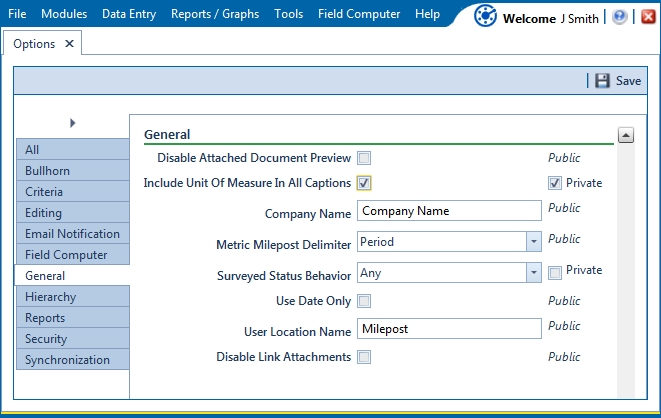Open help via the blue question mark icon
661x418 pixels.
[x=619, y=17]
